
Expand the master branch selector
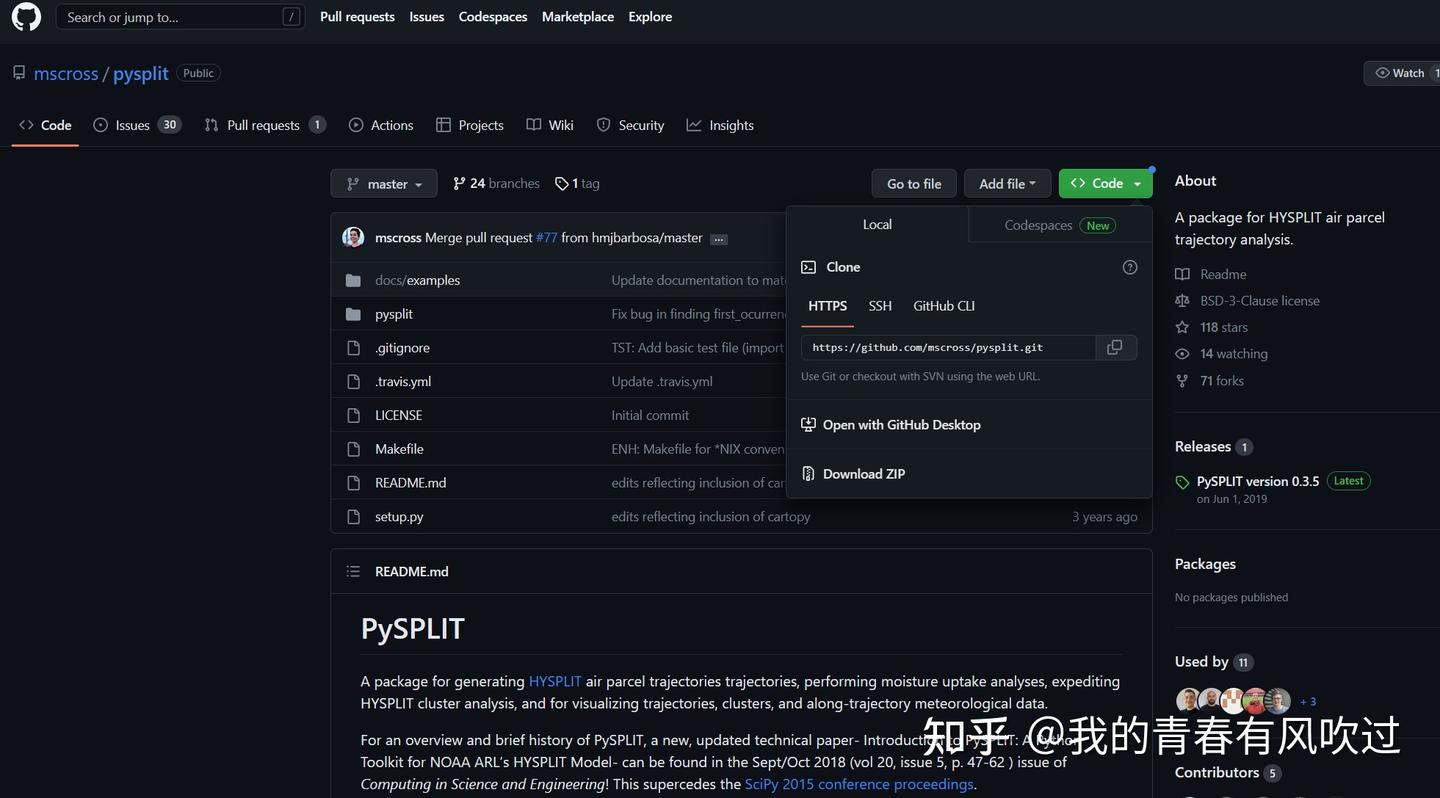pos(384,183)
